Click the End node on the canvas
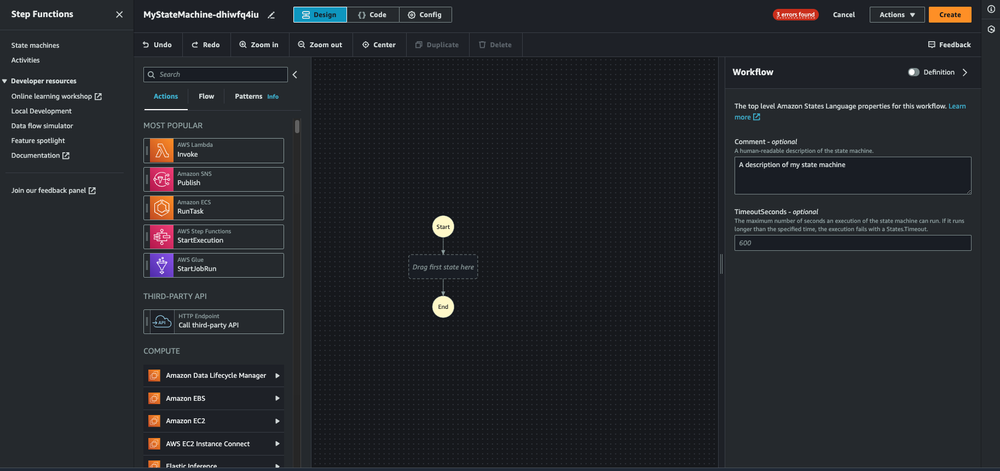Viewport: 1000px width, 471px height. coord(443,307)
